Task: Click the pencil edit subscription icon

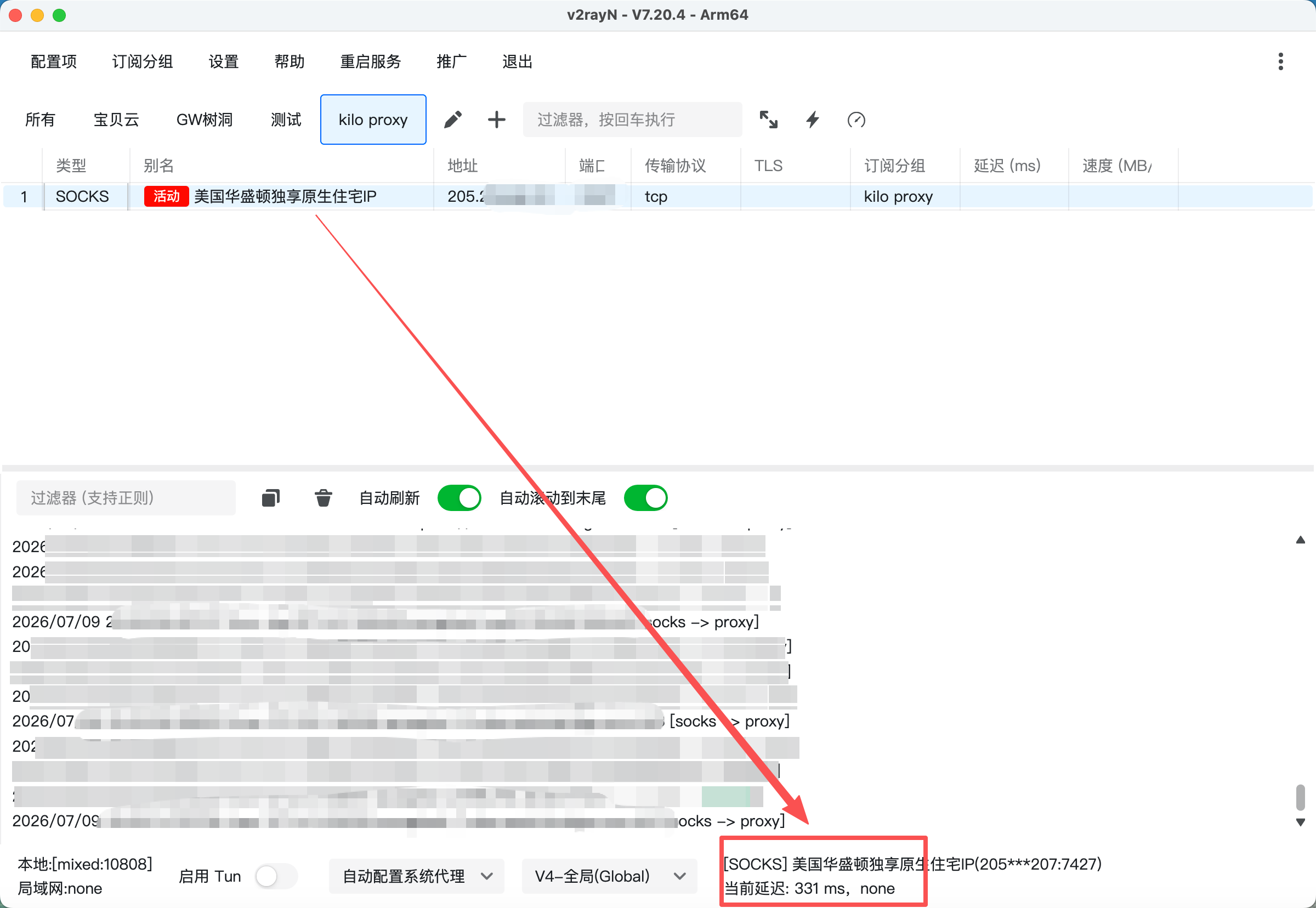Action: [453, 120]
